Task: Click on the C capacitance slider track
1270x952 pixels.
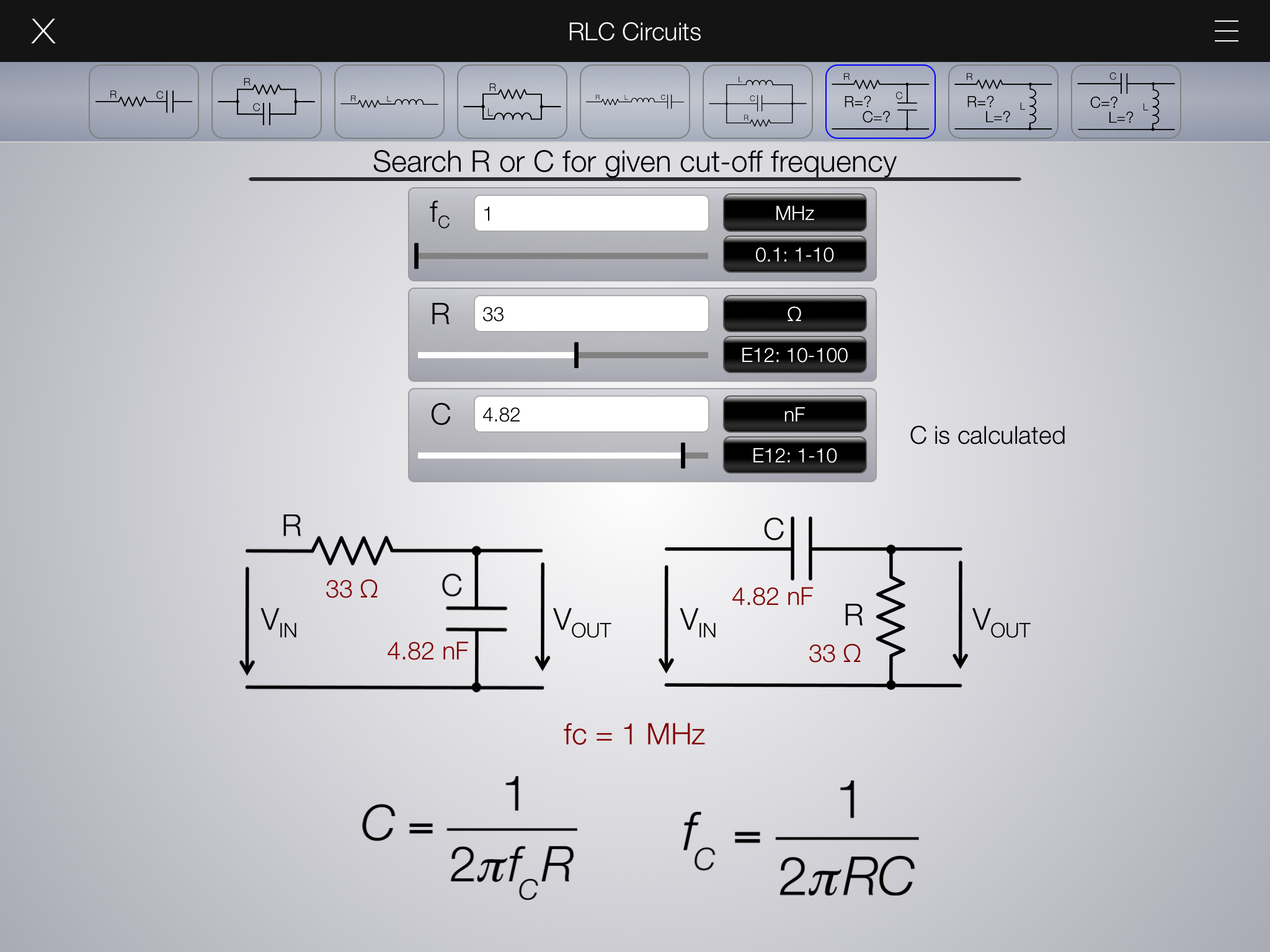Action: 562,456
